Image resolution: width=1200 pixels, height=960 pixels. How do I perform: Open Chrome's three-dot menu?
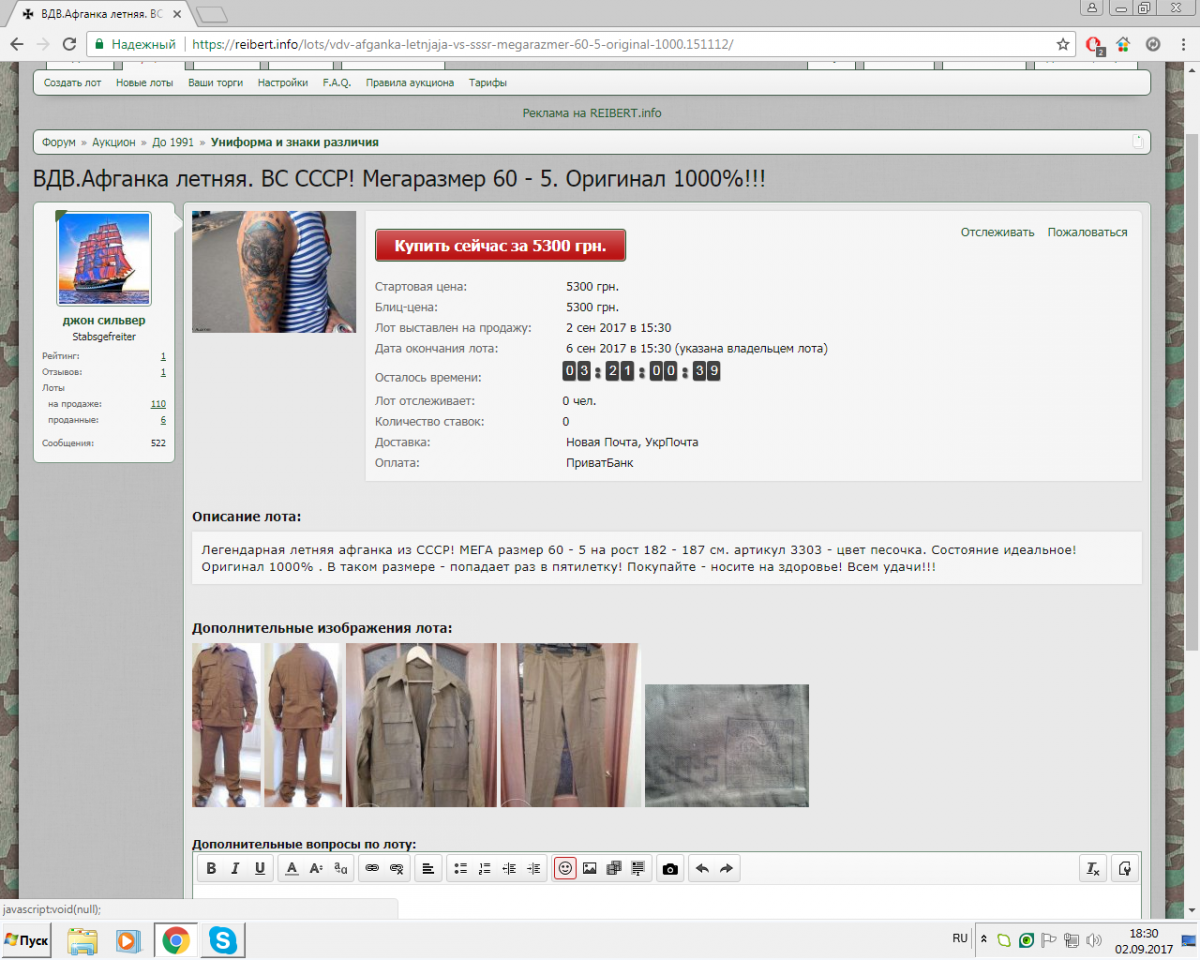click(x=1181, y=45)
